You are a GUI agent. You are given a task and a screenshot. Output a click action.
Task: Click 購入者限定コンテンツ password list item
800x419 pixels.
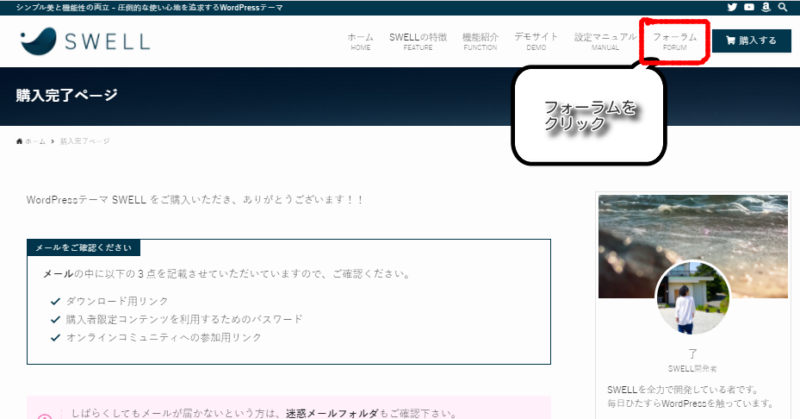click(184, 319)
